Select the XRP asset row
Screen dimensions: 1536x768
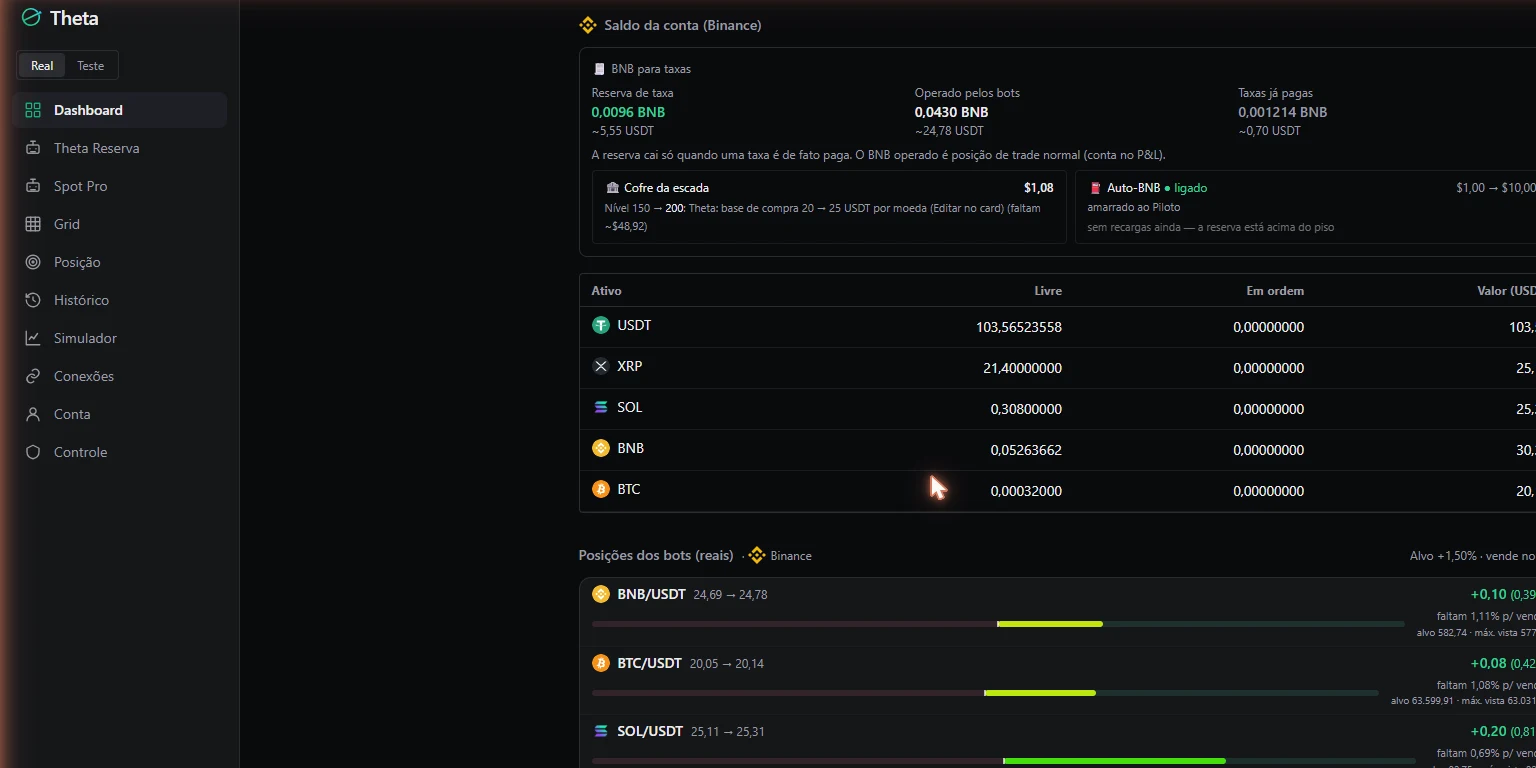tap(1058, 368)
